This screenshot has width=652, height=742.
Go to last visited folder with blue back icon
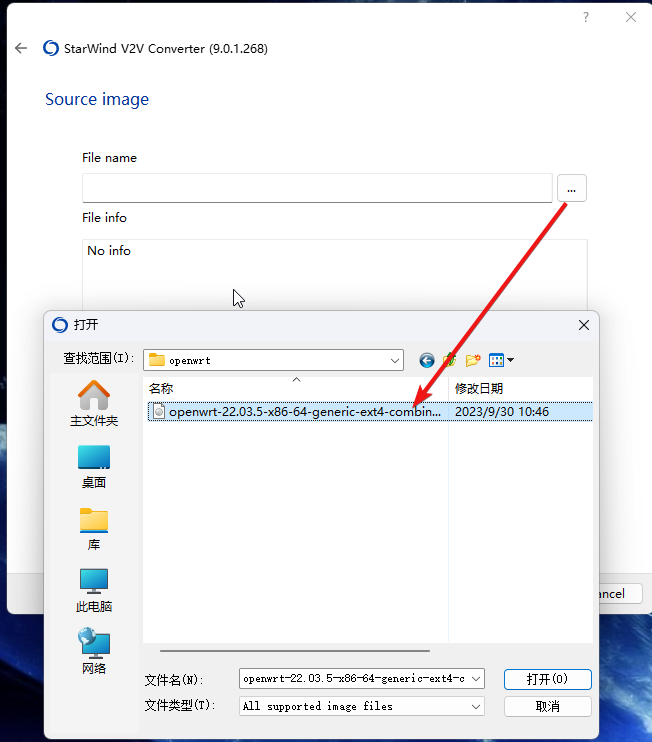pos(427,361)
